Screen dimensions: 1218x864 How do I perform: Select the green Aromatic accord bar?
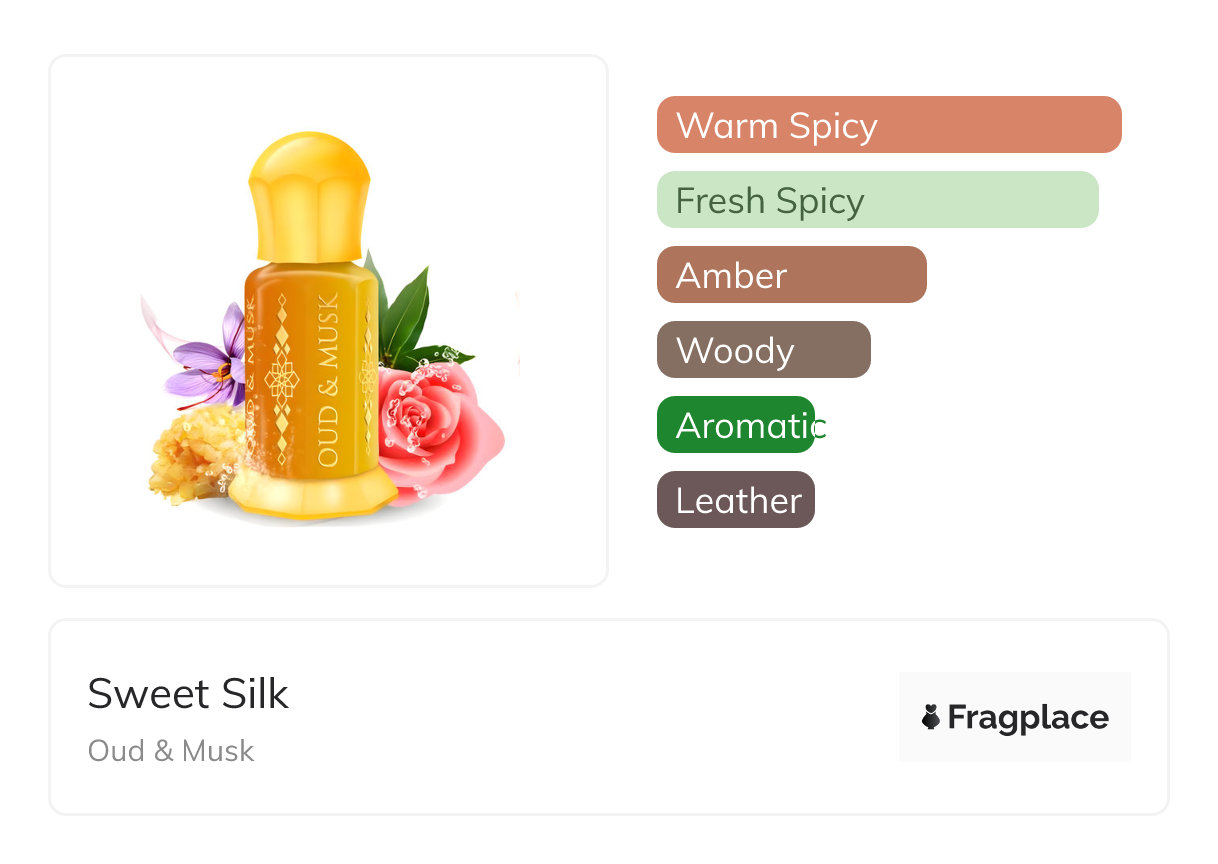pos(736,425)
